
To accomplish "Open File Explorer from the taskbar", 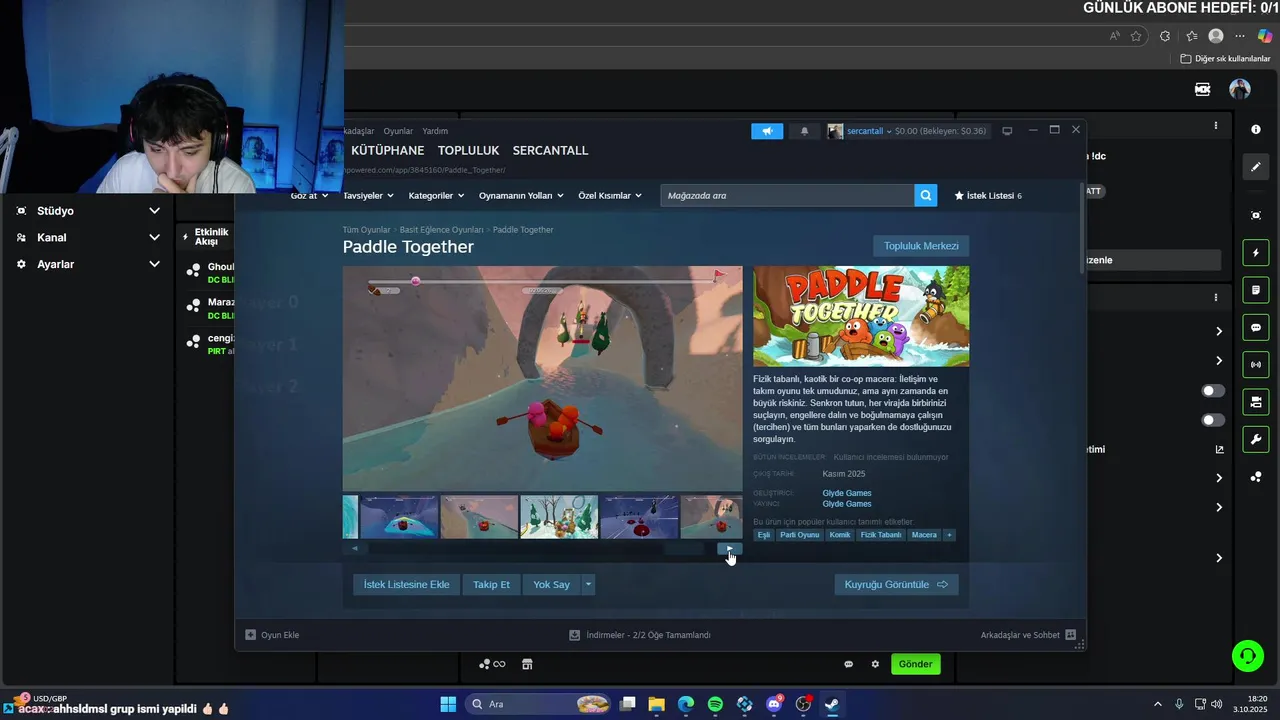I will point(657,704).
